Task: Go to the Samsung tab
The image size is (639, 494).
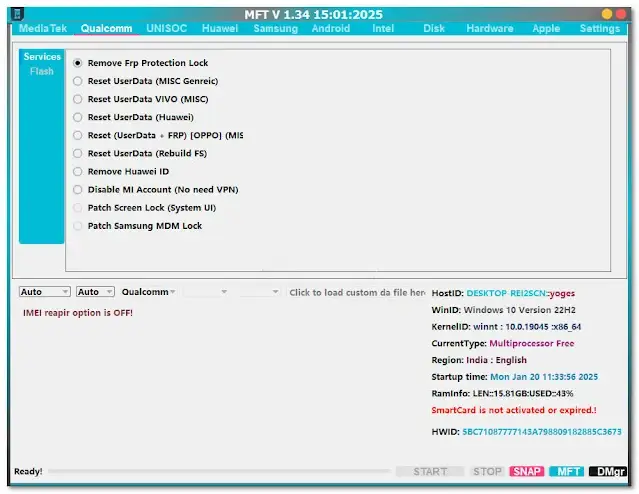Action: pos(275,28)
